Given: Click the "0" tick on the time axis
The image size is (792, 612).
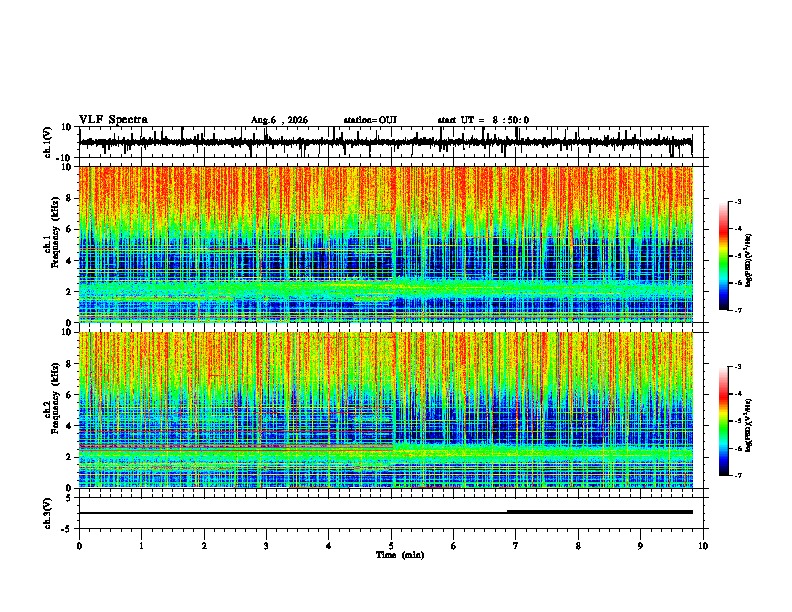Looking at the screenshot, I should point(79,546).
